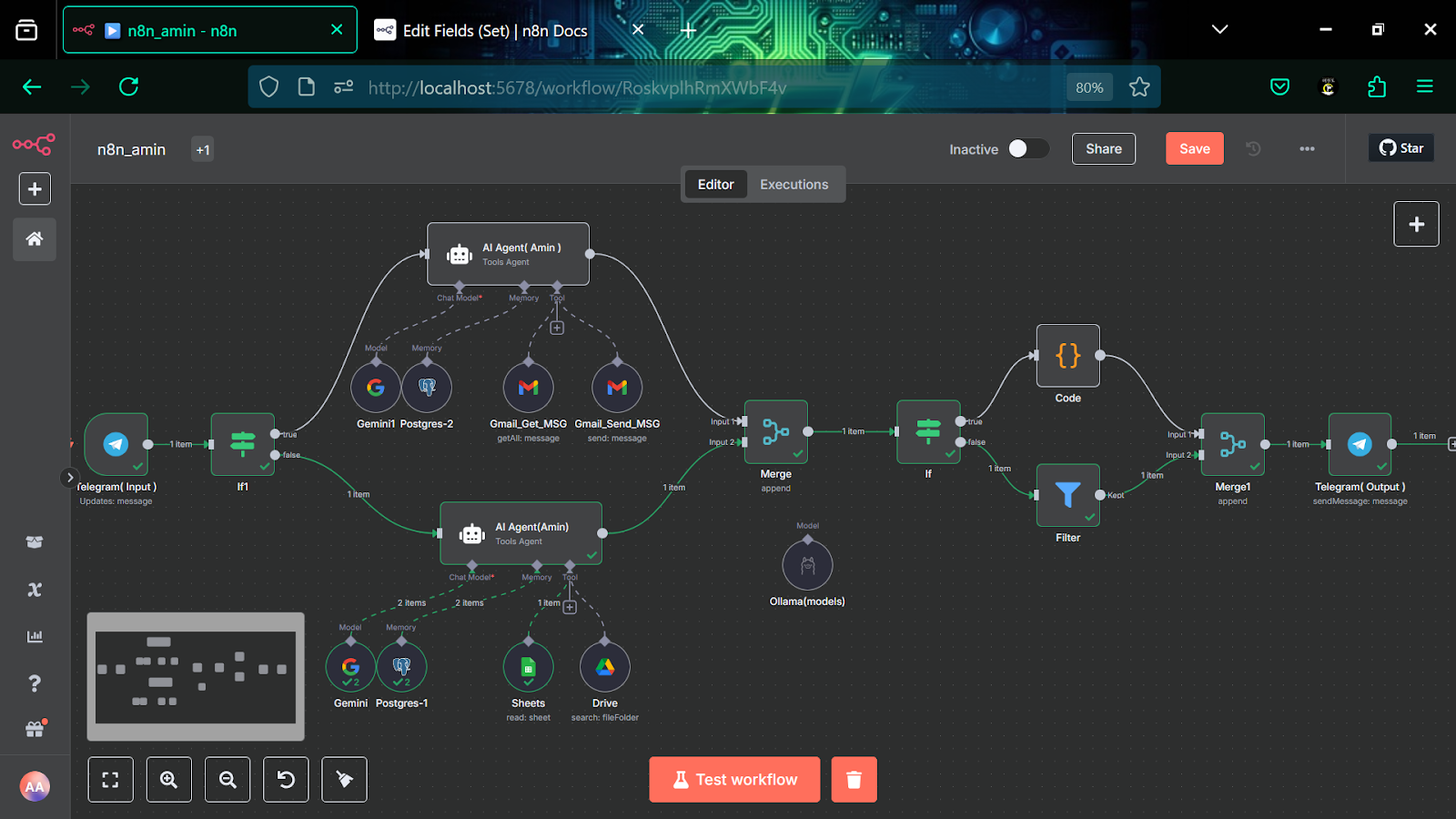Click the Gmail_Get_MSG tool node
This screenshot has height=819, width=1456.
(x=528, y=388)
